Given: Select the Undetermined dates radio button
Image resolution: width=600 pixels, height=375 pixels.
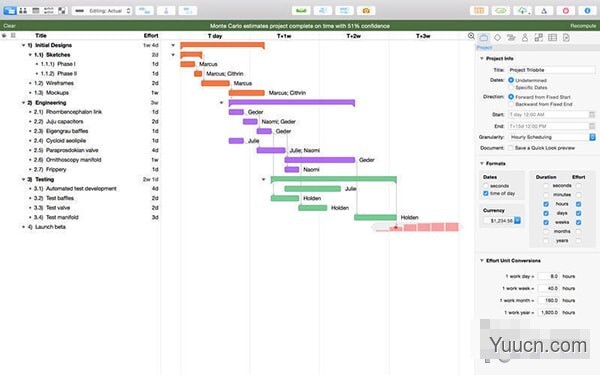Looking at the screenshot, I should (x=511, y=80).
